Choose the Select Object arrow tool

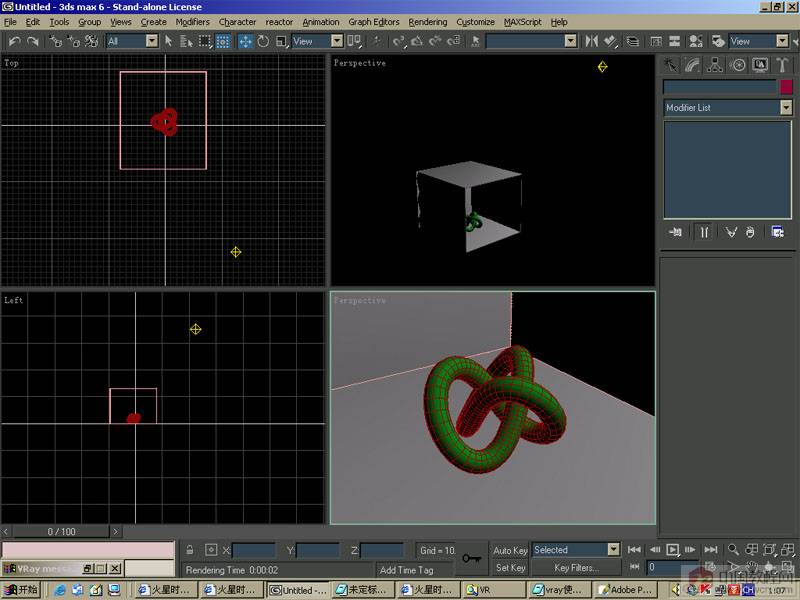tap(168, 41)
